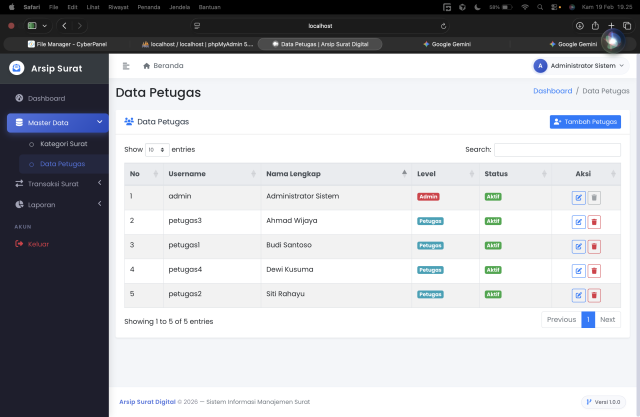This screenshot has height=417, width=640.
Task: Click the Arsip Surat logo icon
Action: 16,68
